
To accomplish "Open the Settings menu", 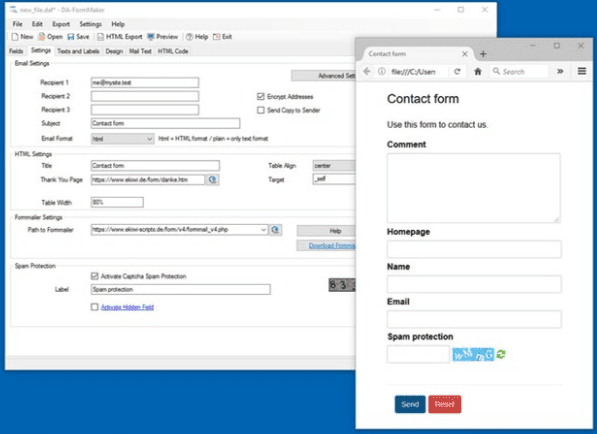I will (x=91, y=24).
